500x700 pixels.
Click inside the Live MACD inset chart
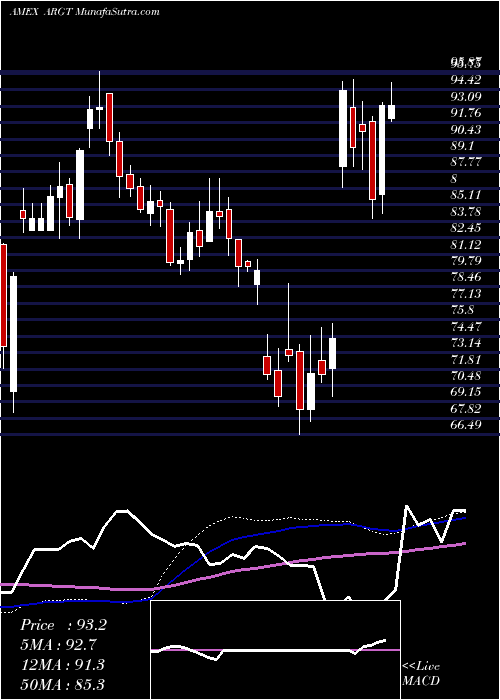[275, 650]
